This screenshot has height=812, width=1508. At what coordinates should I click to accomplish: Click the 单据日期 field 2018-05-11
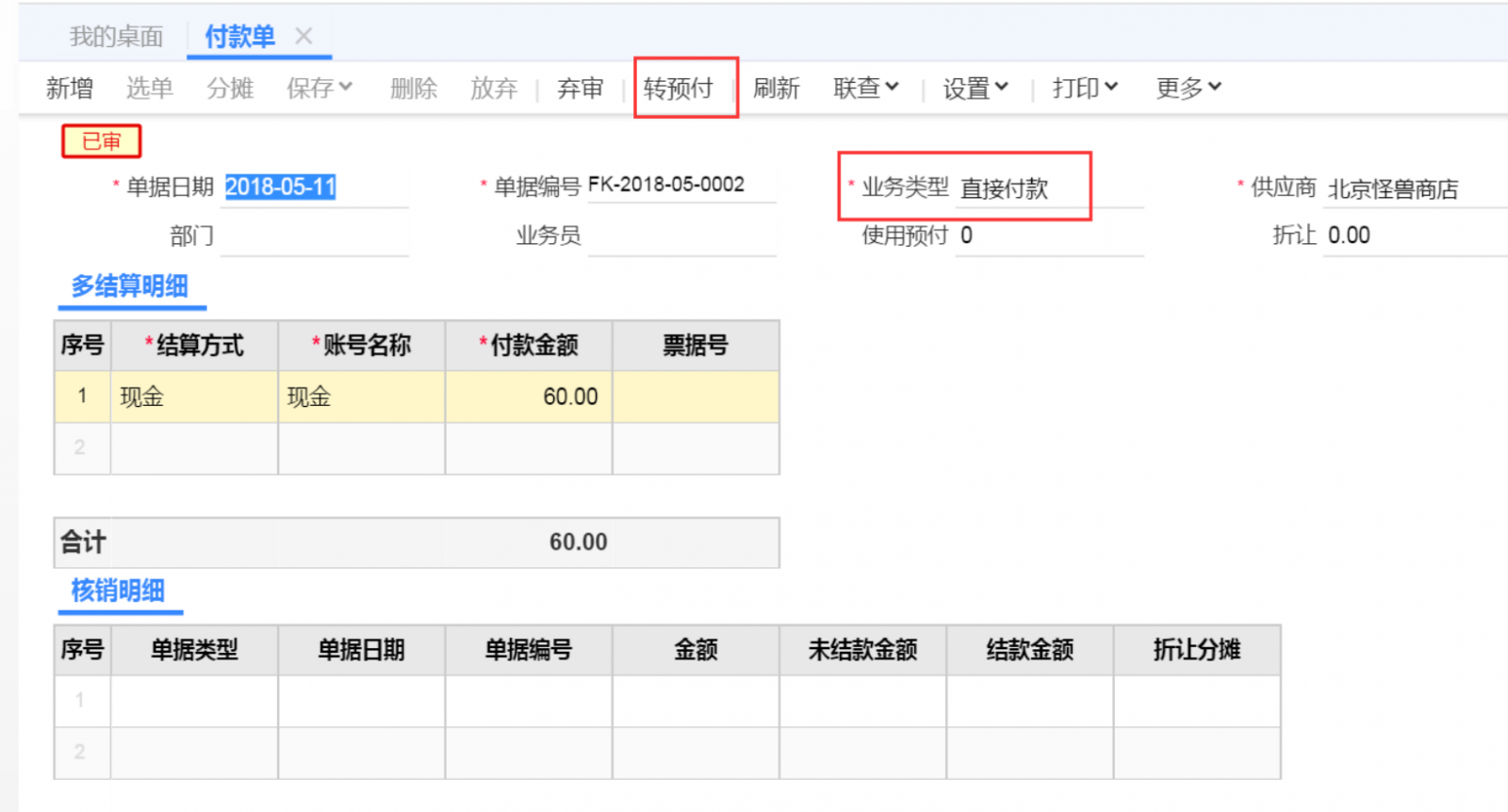pyautogui.click(x=316, y=187)
